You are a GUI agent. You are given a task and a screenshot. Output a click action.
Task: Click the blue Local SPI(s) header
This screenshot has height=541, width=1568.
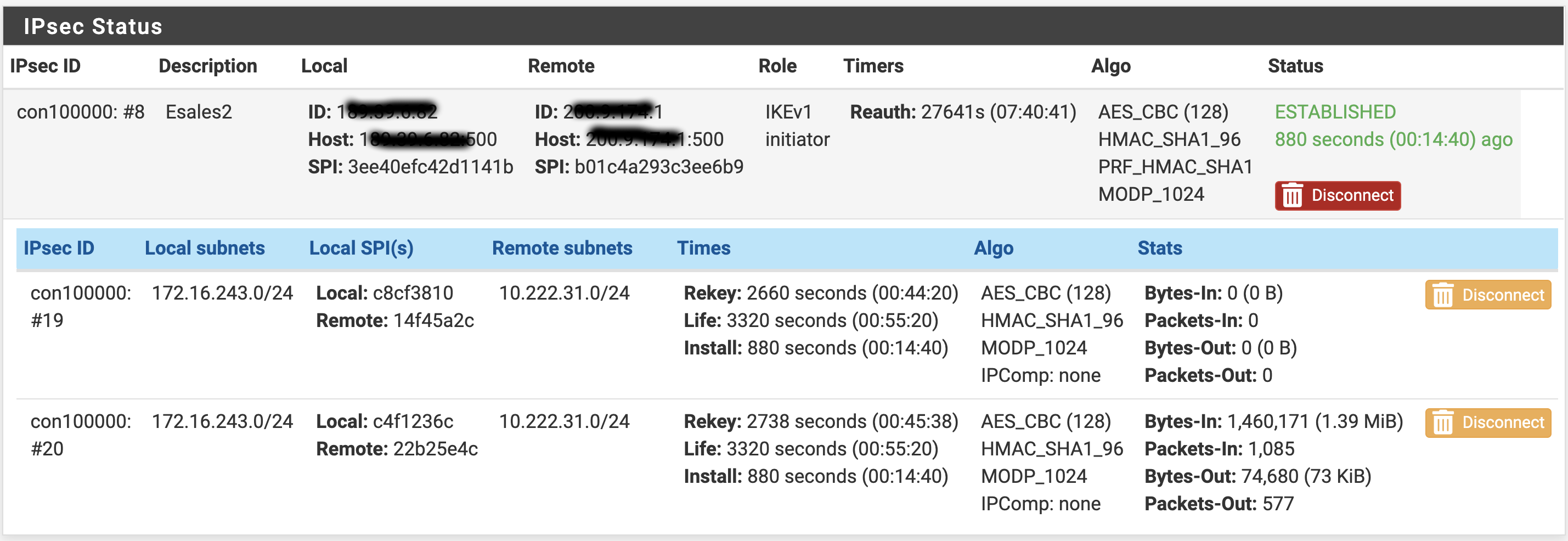click(x=361, y=249)
